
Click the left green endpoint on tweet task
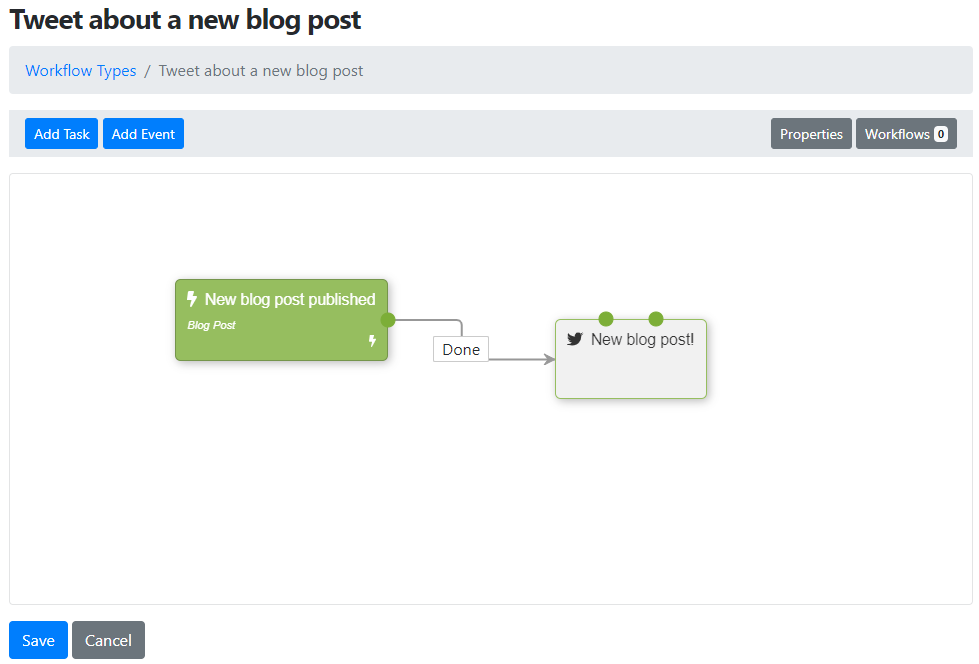point(606,319)
